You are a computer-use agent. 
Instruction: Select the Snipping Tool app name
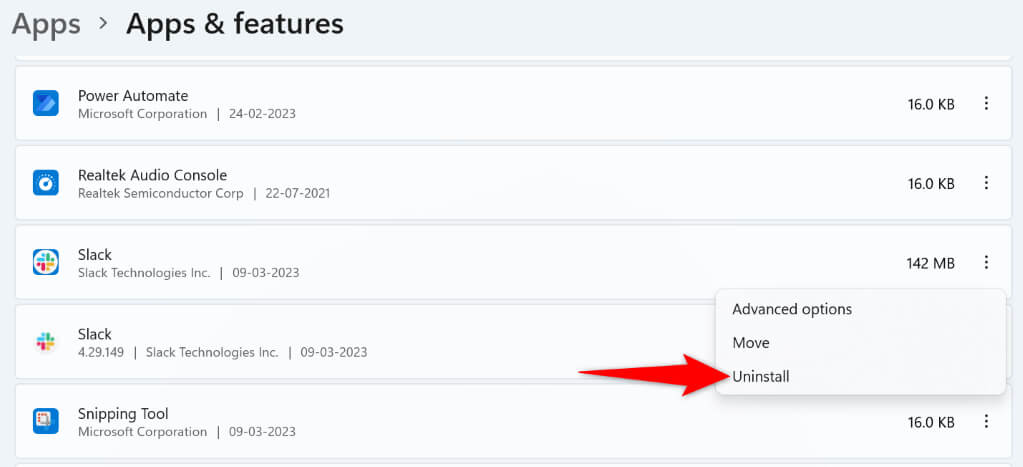click(123, 414)
